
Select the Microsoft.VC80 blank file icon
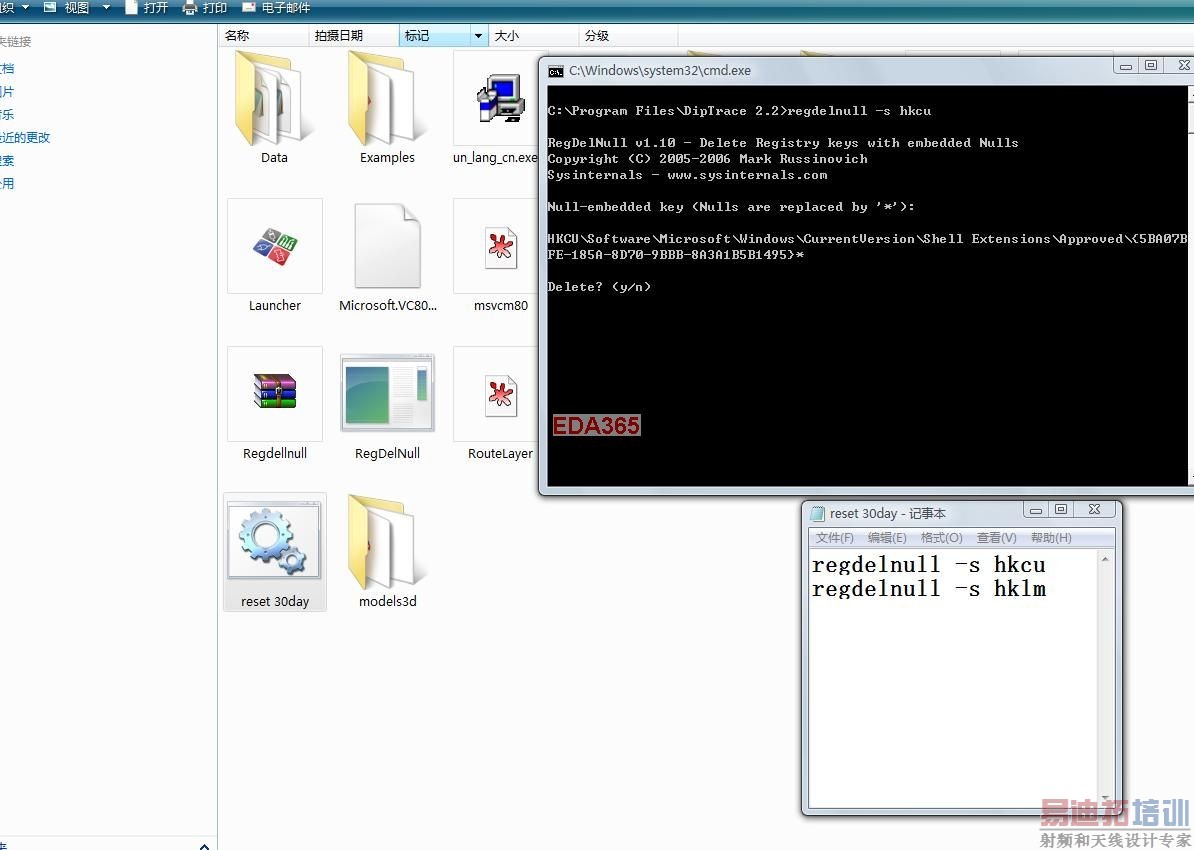pos(387,246)
